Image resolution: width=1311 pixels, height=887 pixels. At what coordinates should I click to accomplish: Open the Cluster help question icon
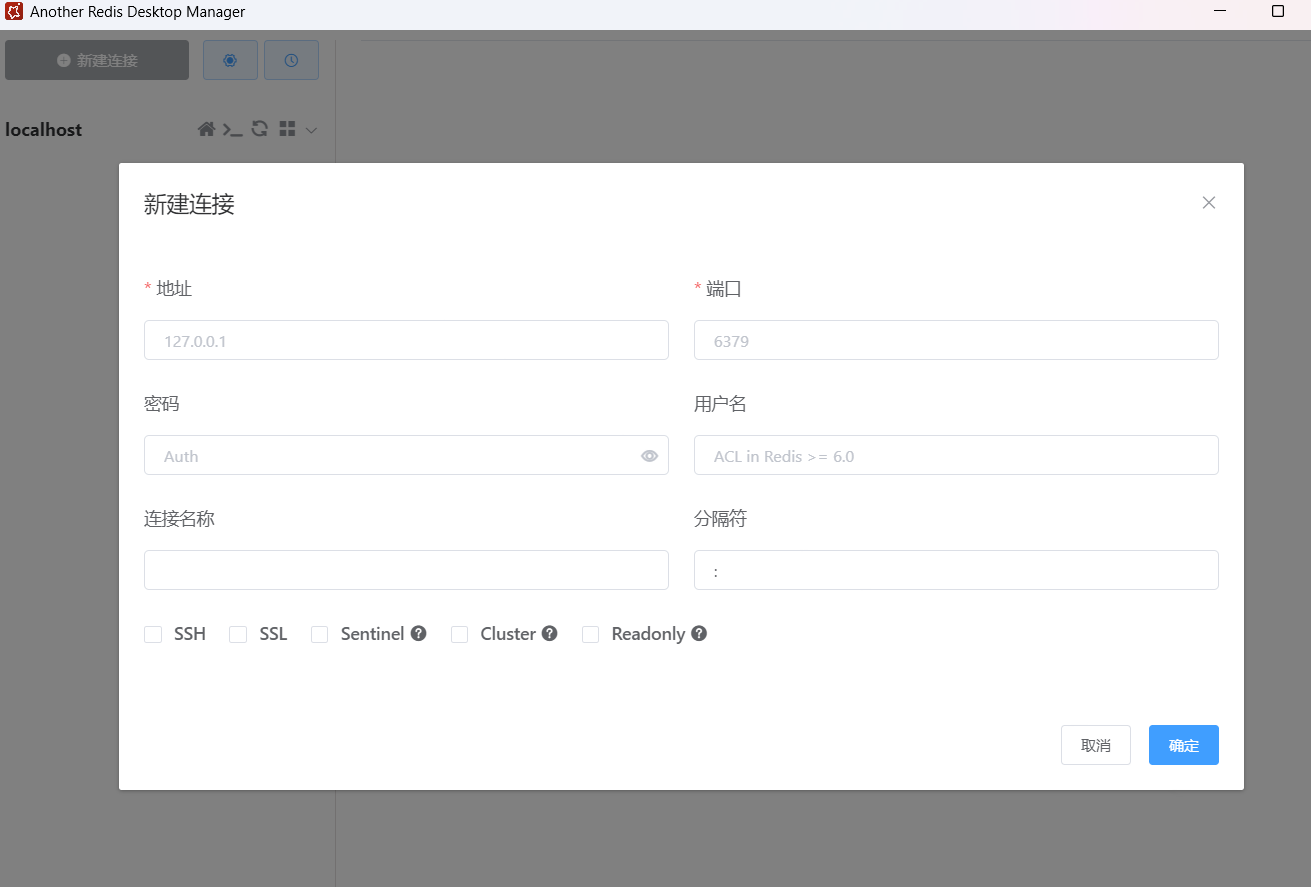[550, 633]
